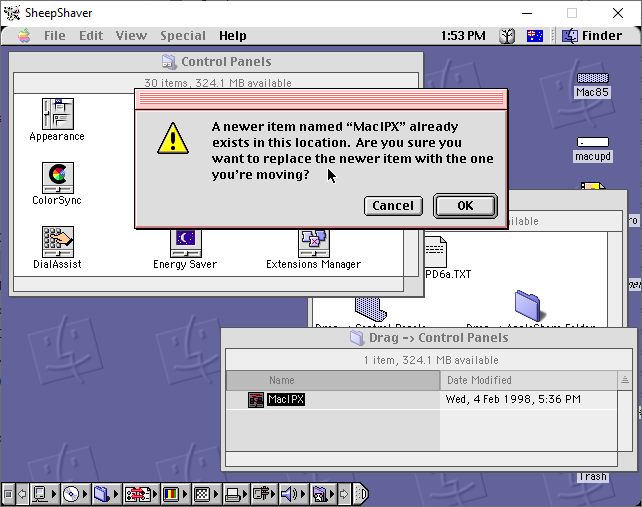Click the menu bar clock

point(463,36)
